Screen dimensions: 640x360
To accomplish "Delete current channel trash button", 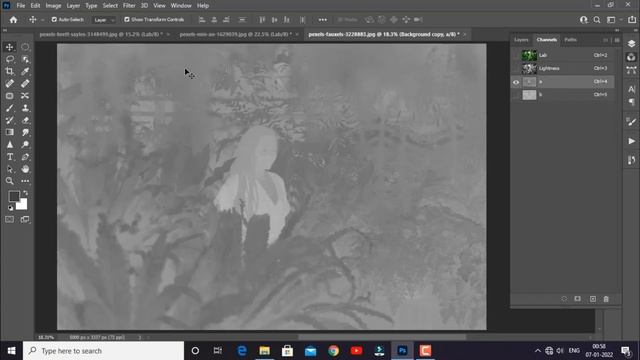I will (x=606, y=299).
